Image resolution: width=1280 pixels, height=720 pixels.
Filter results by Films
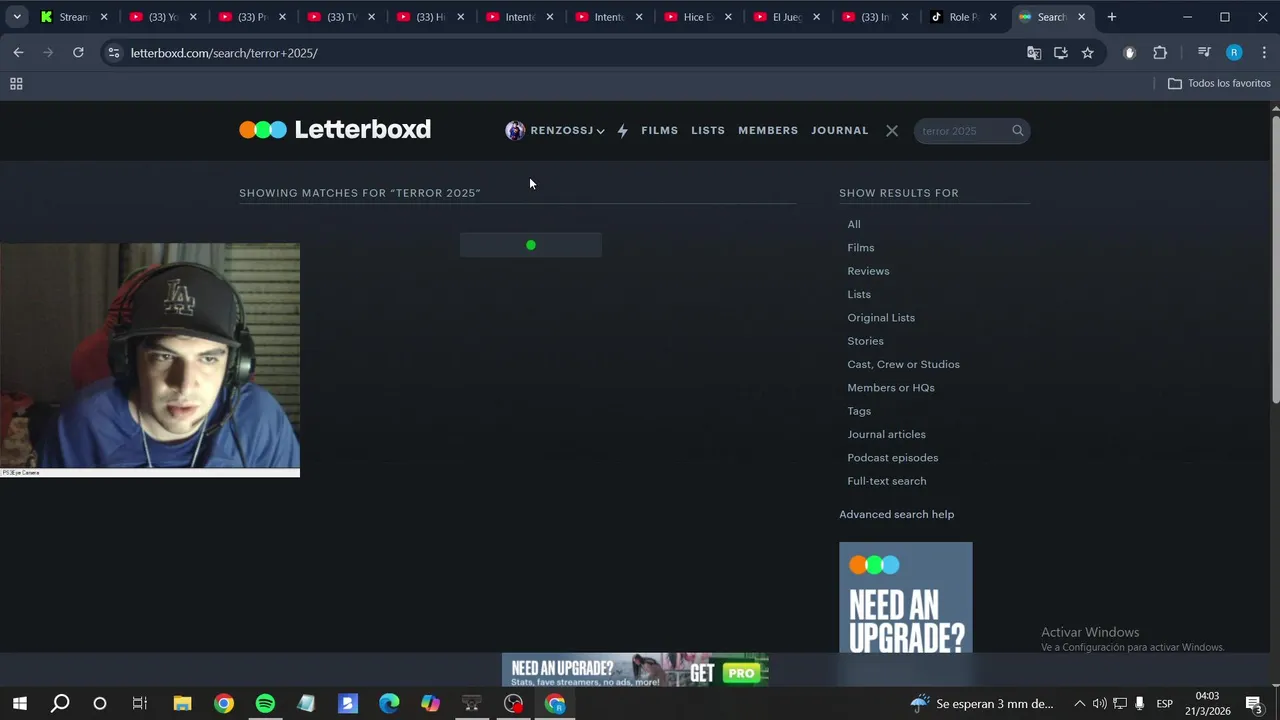coord(861,248)
